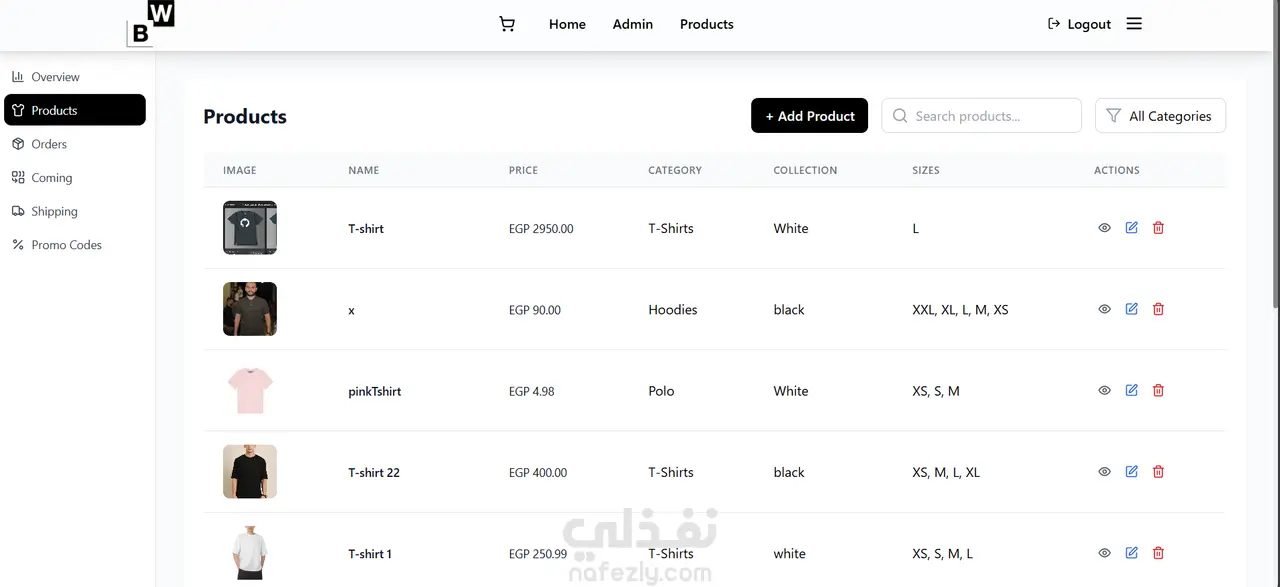Delete the EGP 2950.00 T-shirt

pyautogui.click(x=1158, y=228)
